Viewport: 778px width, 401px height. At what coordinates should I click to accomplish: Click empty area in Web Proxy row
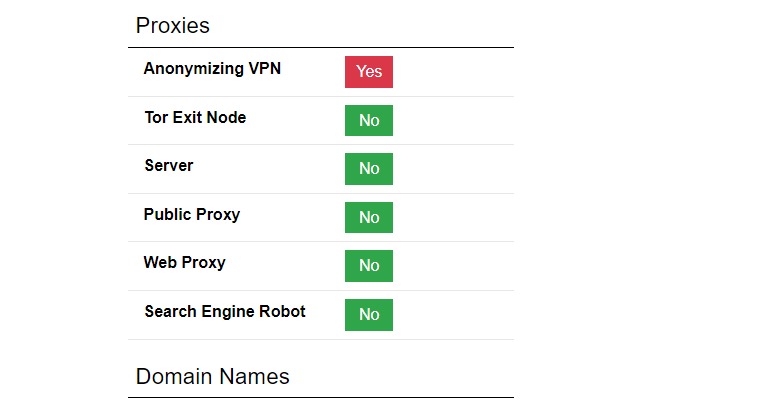pyautogui.click(x=453, y=266)
